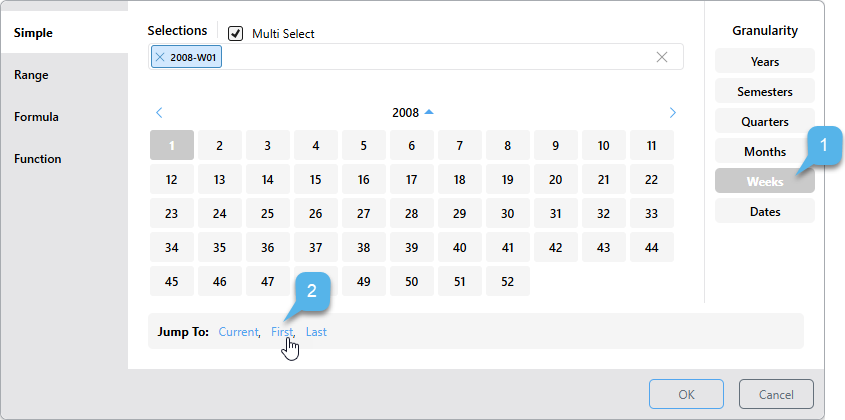
Task: Set granularity to Years
Action: point(765,61)
